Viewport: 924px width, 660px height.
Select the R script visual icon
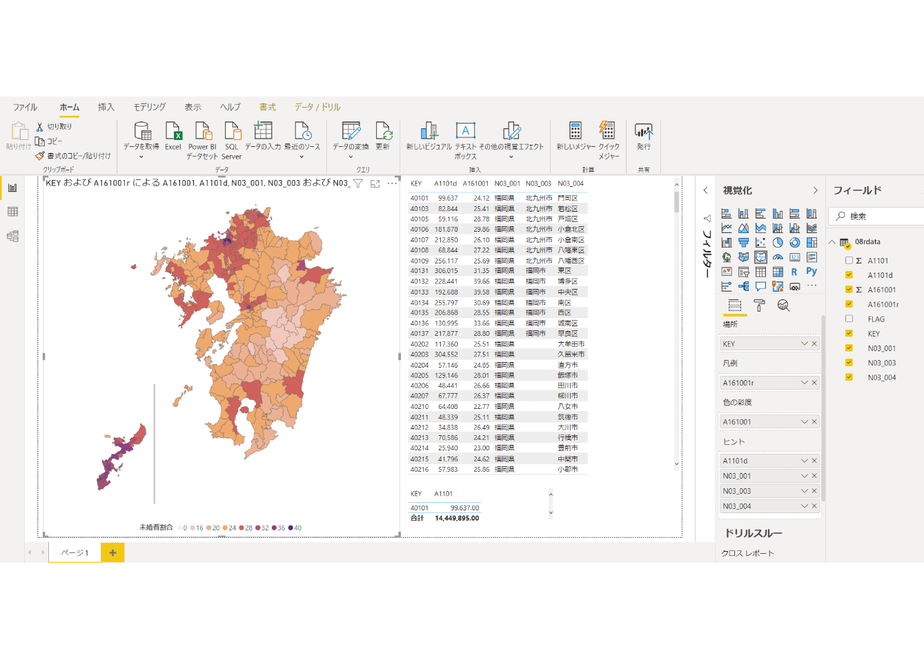[794, 272]
